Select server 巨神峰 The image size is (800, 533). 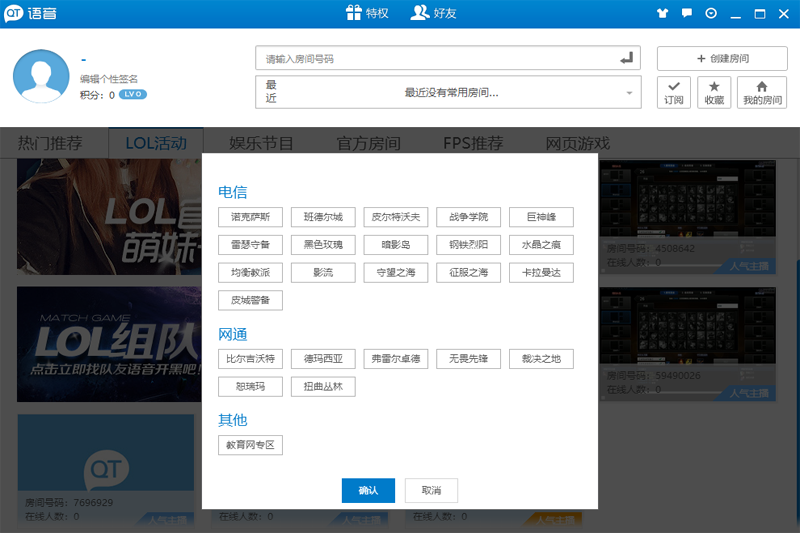click(541, 217)
